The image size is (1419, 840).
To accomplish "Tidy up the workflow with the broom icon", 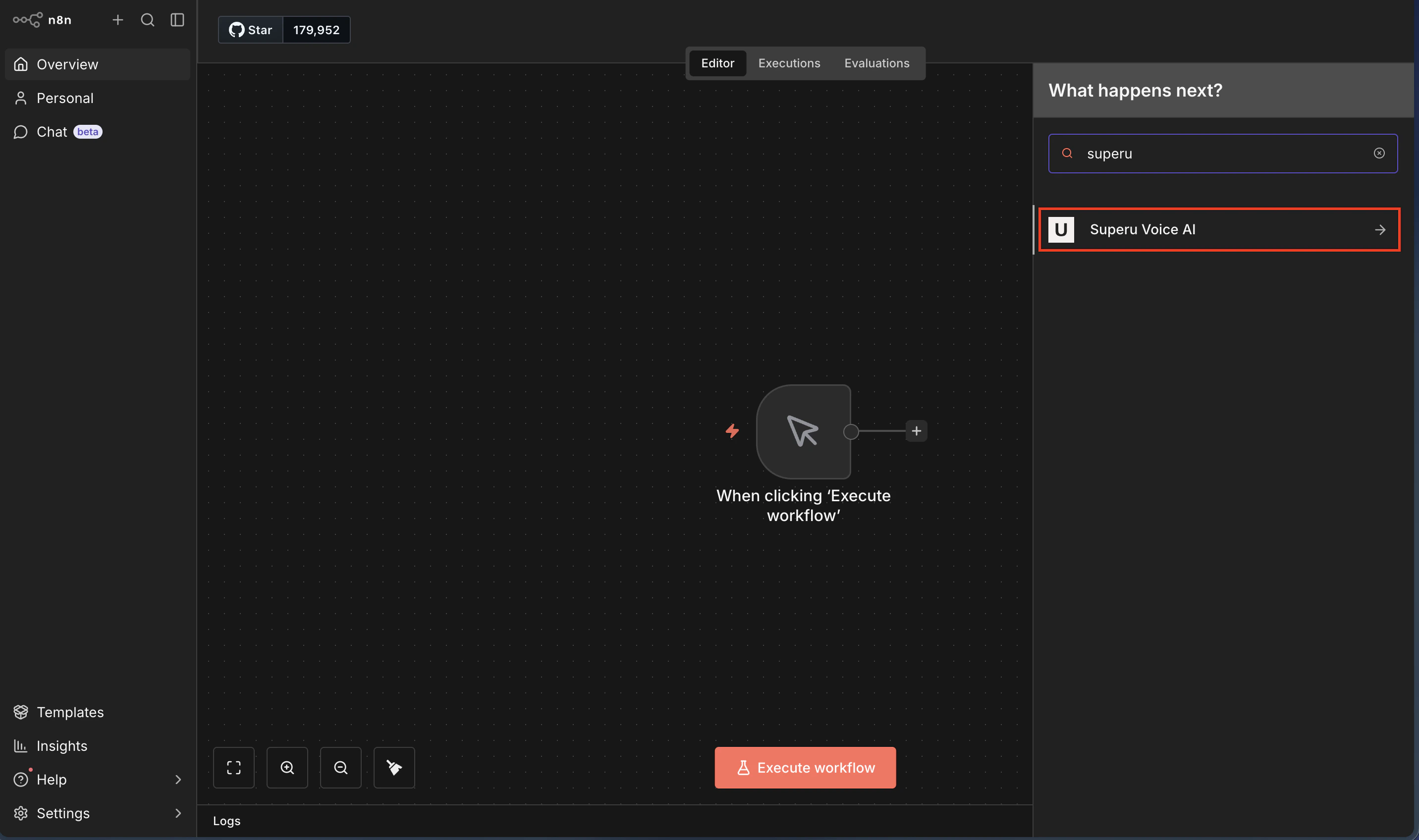I will click(x=393, y=767).
